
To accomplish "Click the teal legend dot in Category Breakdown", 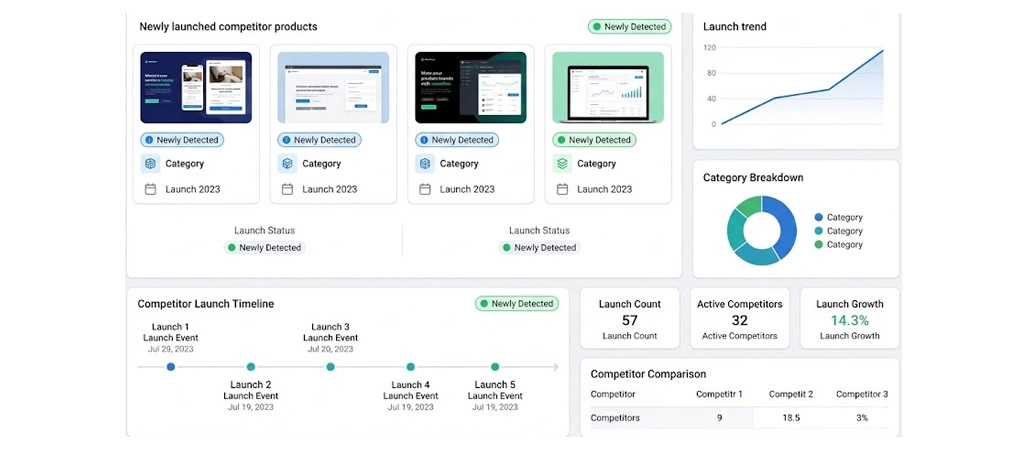I will pyautogui.click(x=819, y=231).
